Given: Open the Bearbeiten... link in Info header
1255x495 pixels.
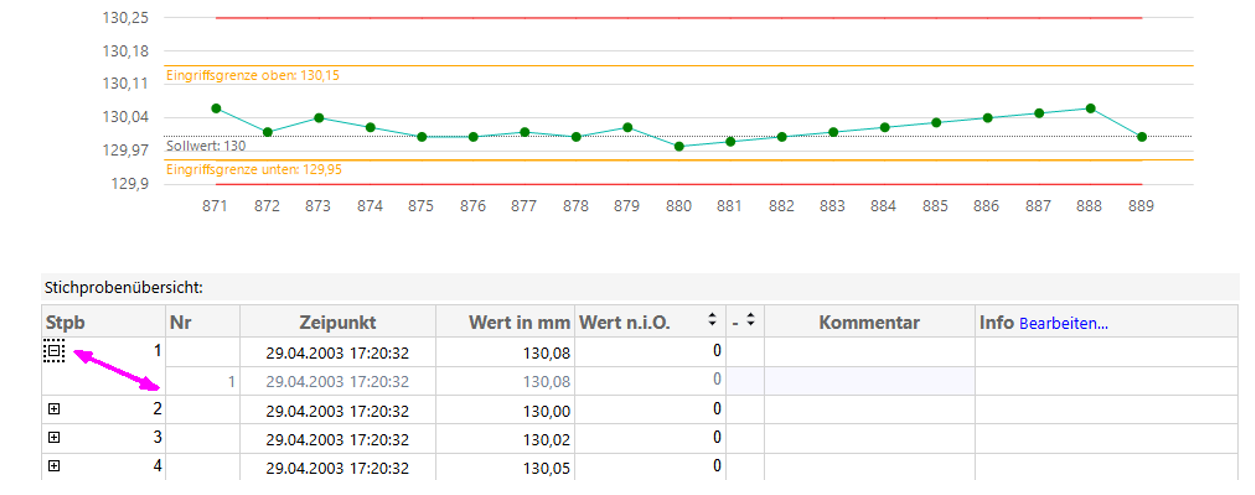Looking at the screenshot, I should click(x=1064, y=323).
